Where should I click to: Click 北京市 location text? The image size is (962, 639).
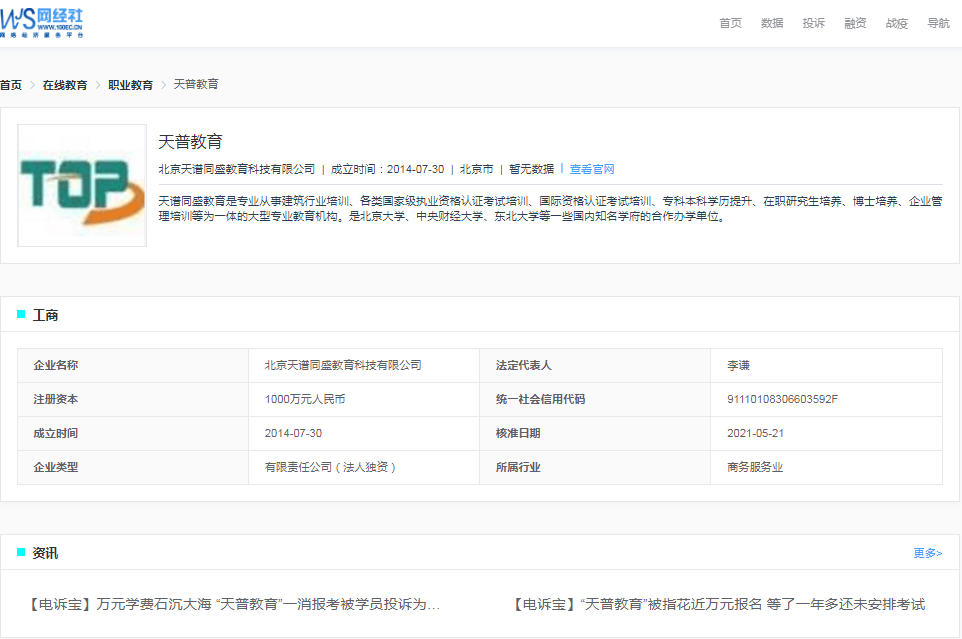[477, 169]
